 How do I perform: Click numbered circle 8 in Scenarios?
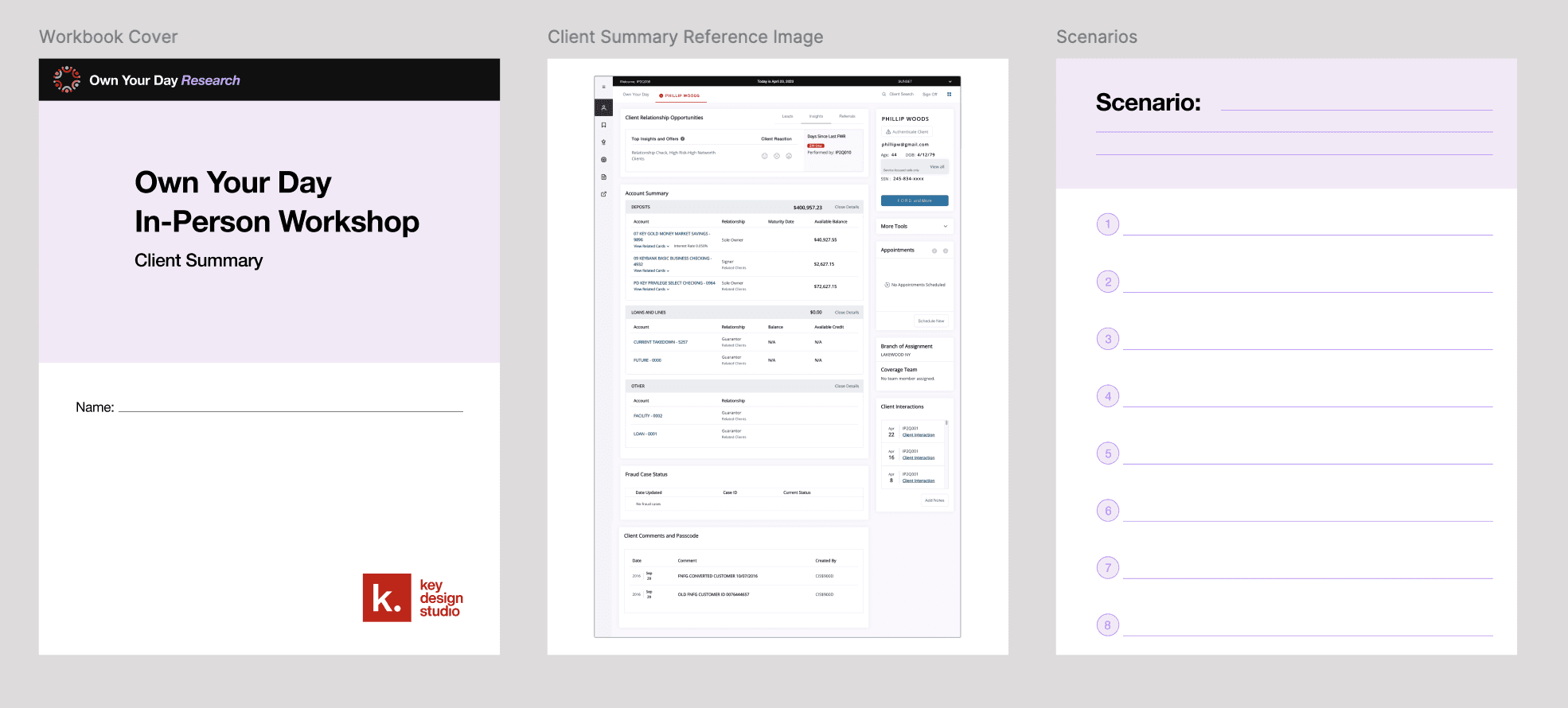[x=1108, y=625]
